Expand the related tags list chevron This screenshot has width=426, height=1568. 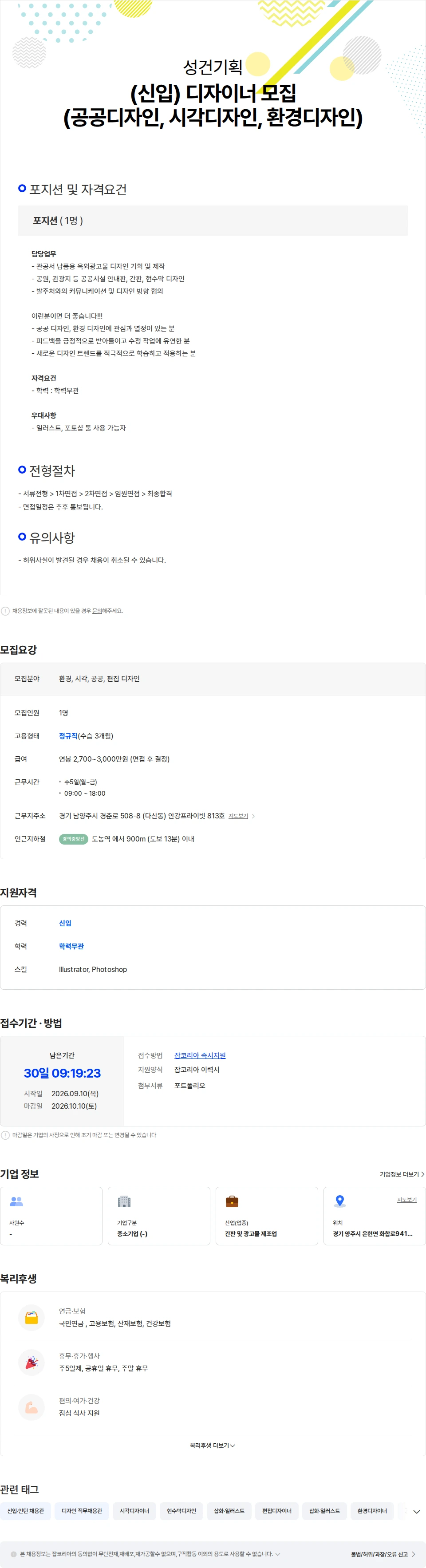tap(416, 1511)
